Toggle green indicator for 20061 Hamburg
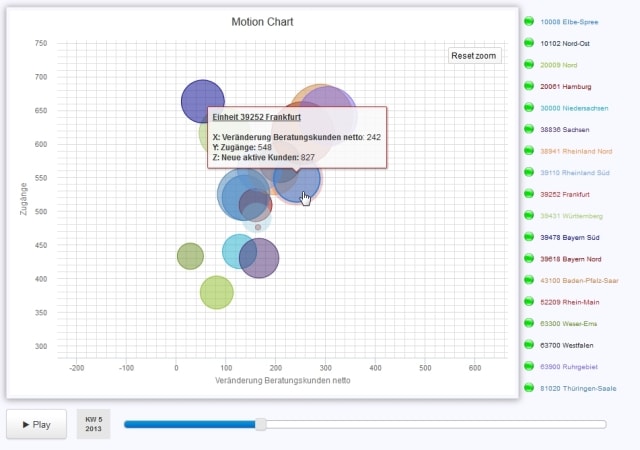The width and height of the screenshot is (640, 450). (529, 87)
